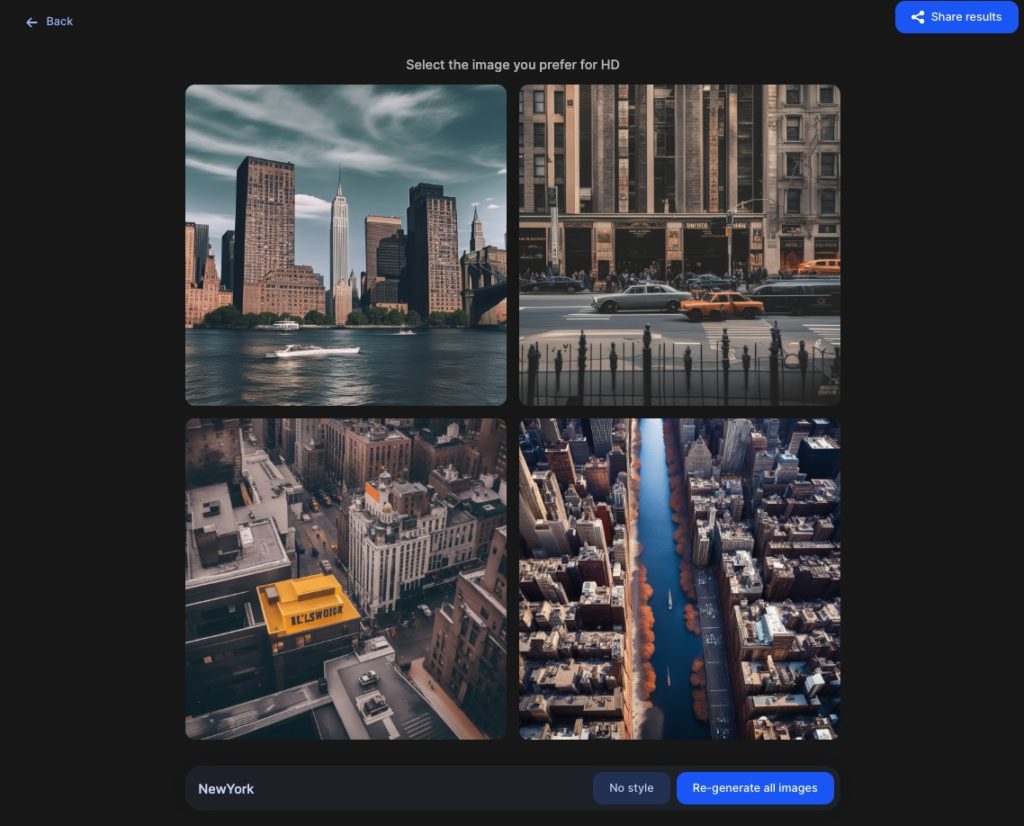Choose the aerial image with yellow rooftop
The height and width of the screenshot is (826, 1024).
[345, 578]
